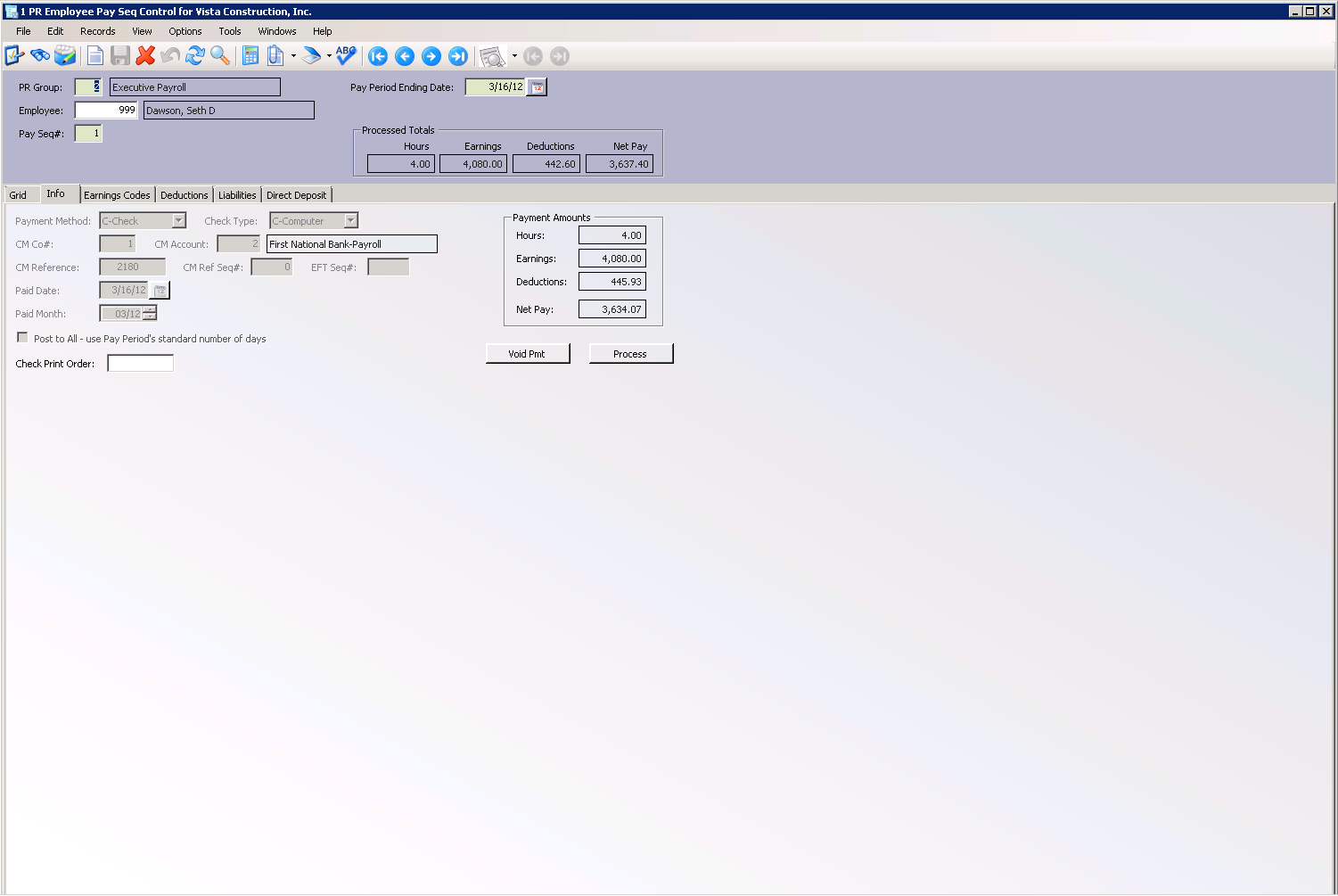Click the crayon box notes icon
Image resolution: width=1338 pixels, height=896 pixels.
(x=65, y=56)
